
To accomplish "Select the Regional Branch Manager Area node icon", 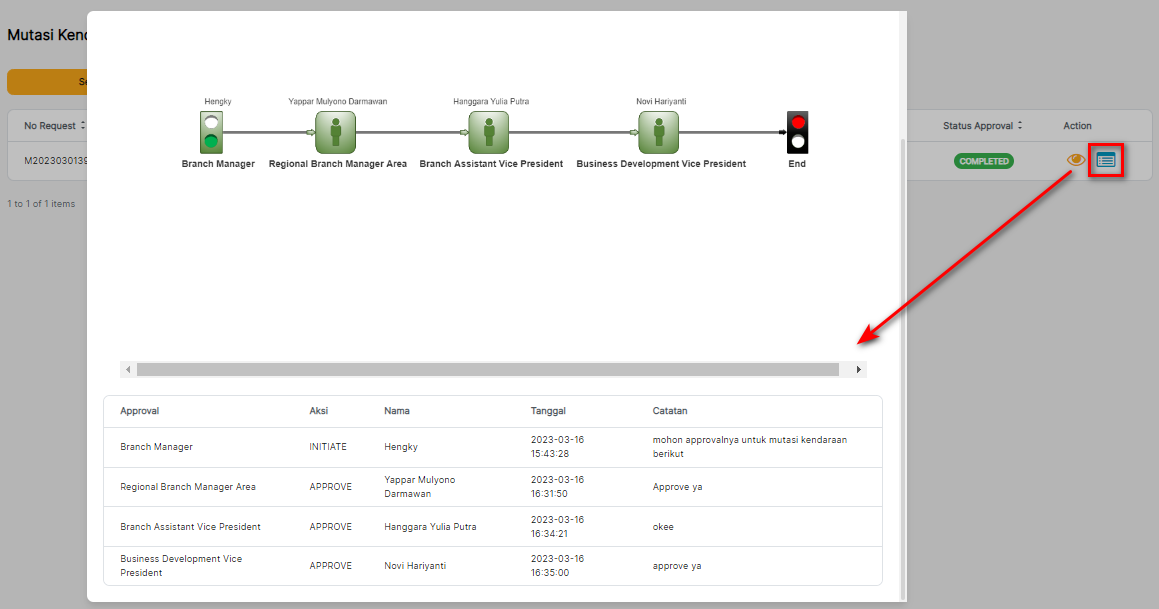I will coord(336,132).
